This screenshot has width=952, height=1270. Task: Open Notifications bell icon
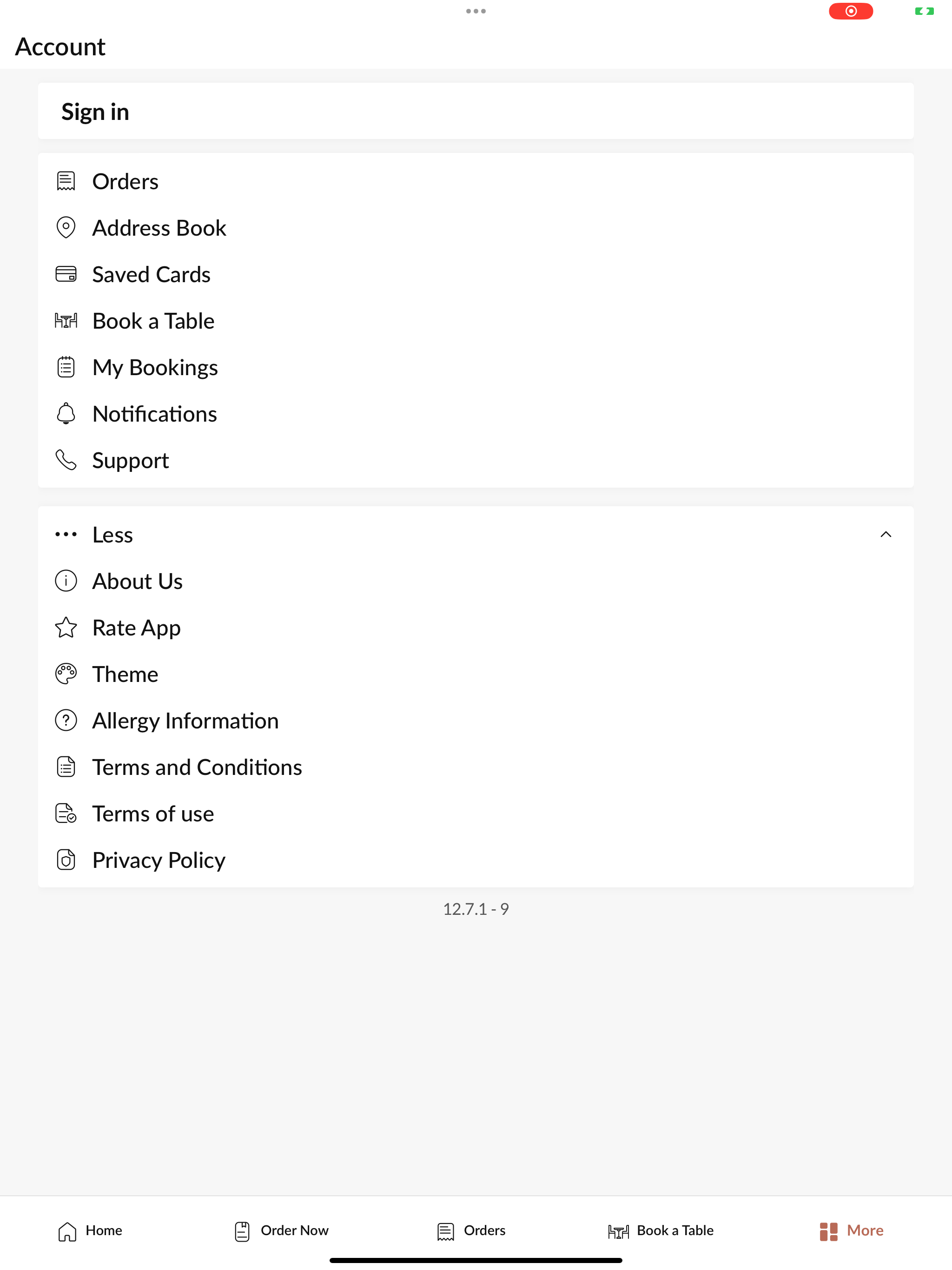[66, 413]
